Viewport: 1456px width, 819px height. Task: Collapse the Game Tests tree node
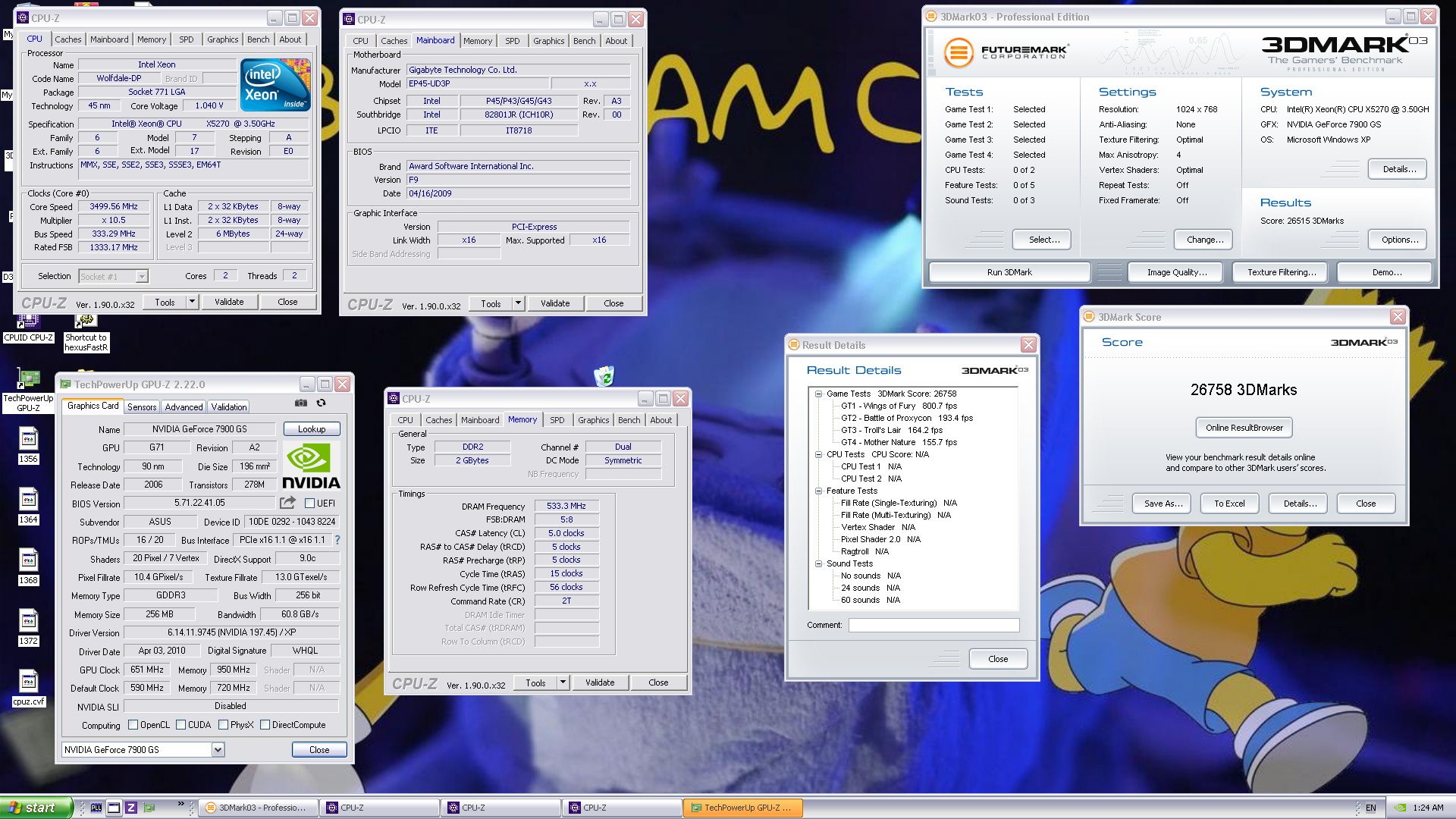[x=819, y=394]
